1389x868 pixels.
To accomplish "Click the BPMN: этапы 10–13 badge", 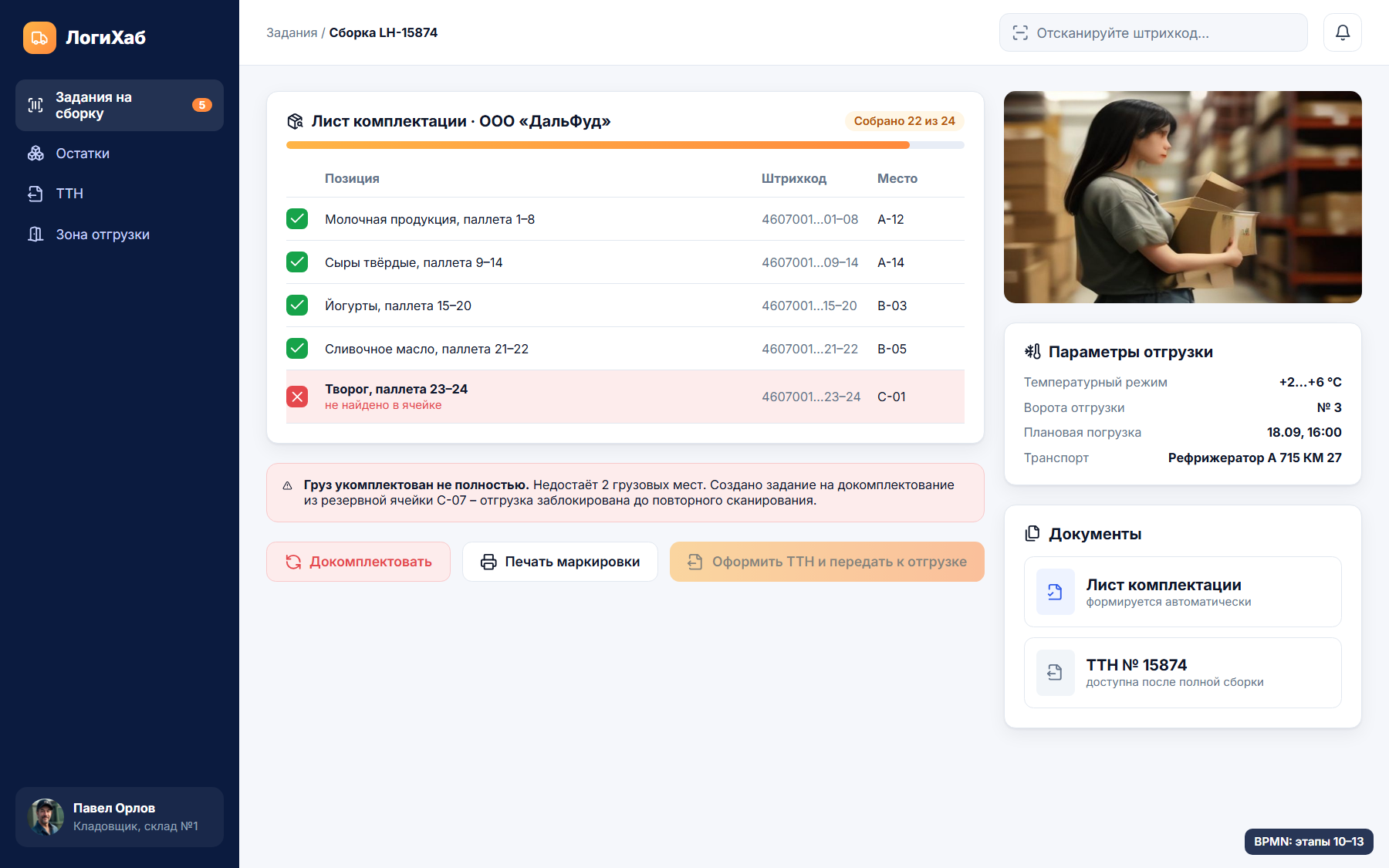I will 1309,842.
